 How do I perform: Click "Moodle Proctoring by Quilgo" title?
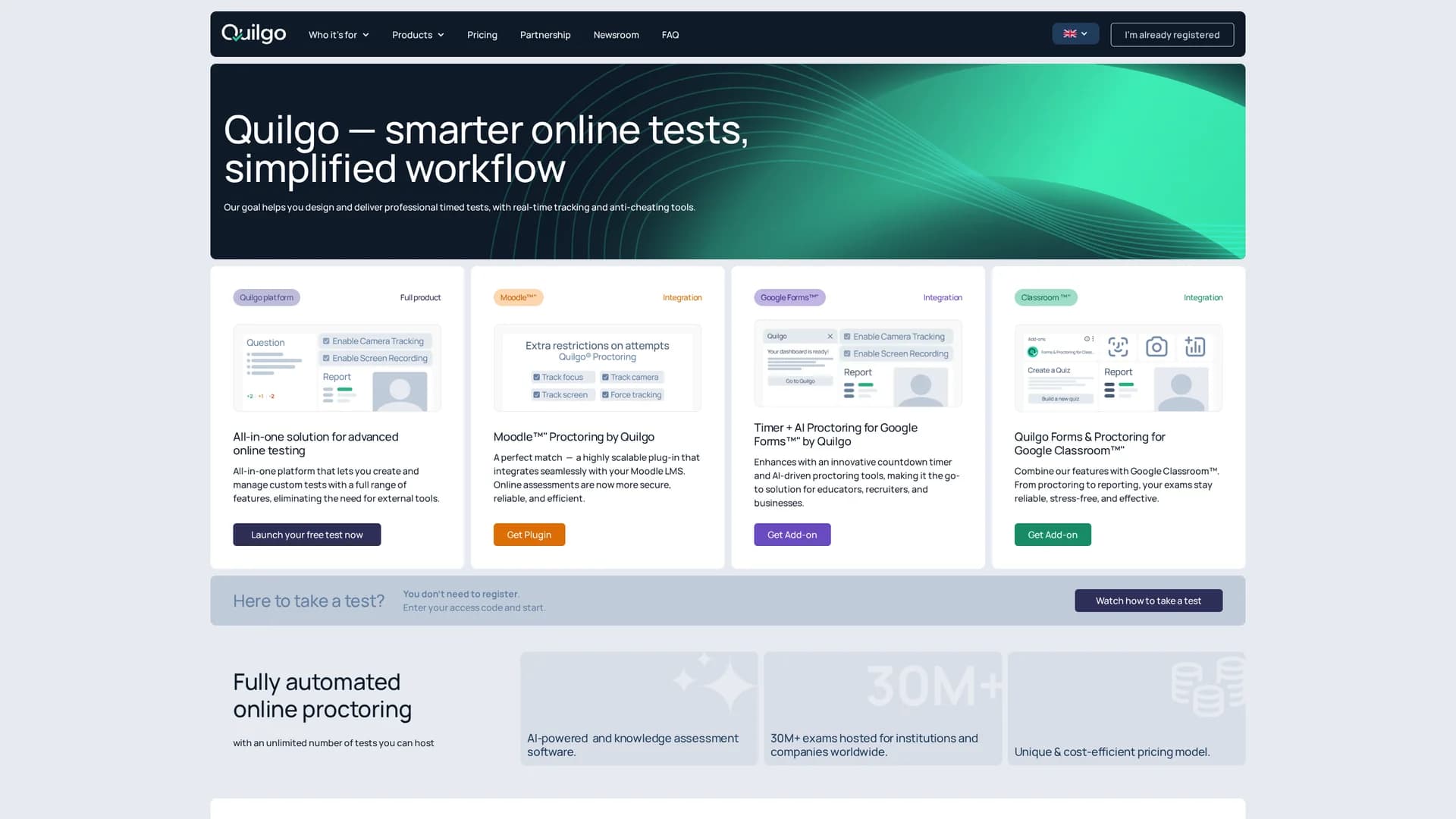point(573,437)
